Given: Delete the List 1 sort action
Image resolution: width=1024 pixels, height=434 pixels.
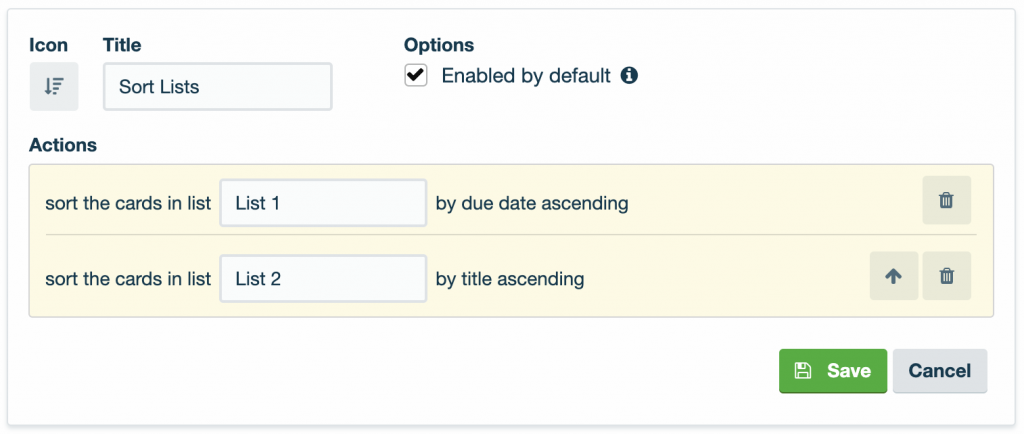Looking at the screenshot, I should pyautogui.click(x=946, y=200).
